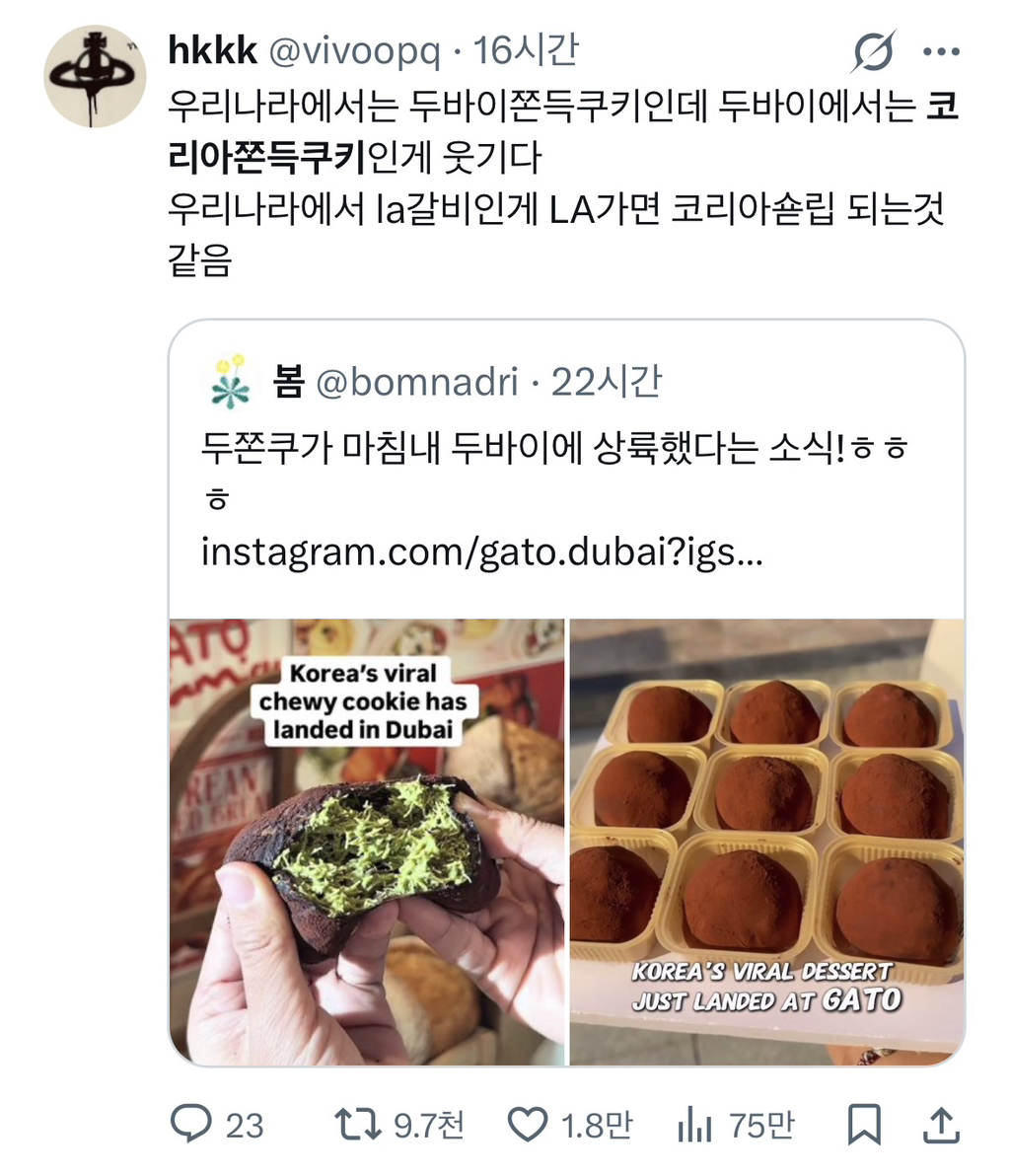Open the boxed cocoa desserts image

pos(767,842)
